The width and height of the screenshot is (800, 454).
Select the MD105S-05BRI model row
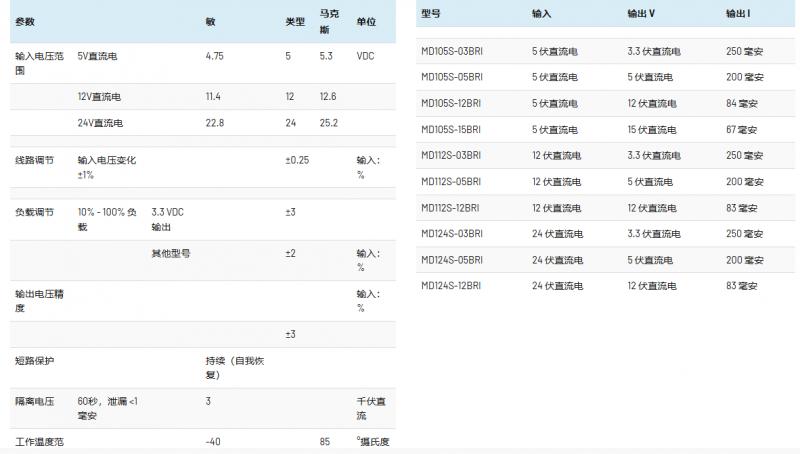pos(452,76)
